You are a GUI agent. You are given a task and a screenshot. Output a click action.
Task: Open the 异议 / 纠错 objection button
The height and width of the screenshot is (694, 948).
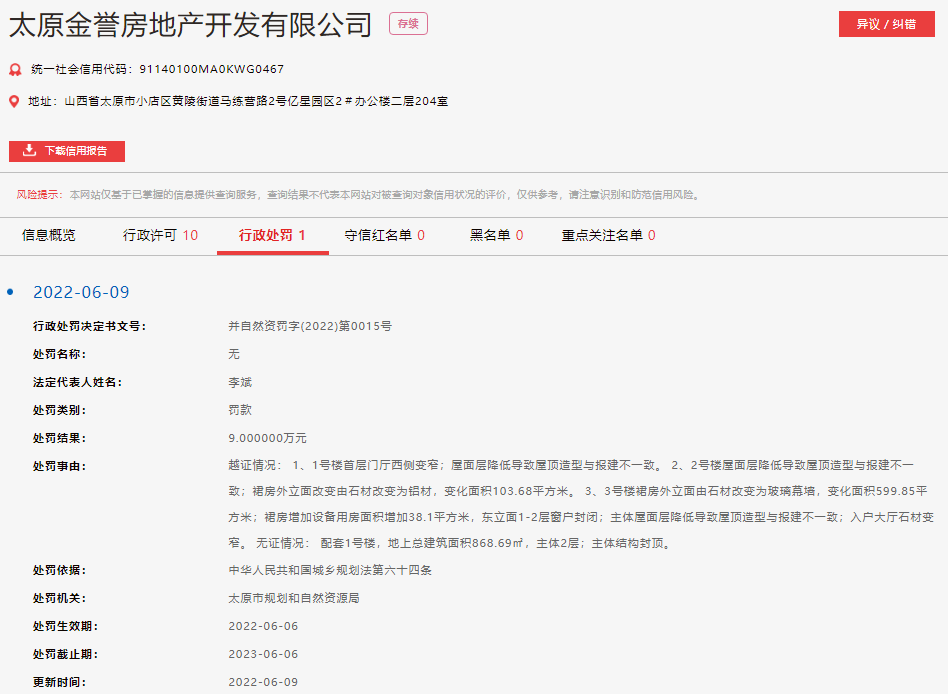pos(886,24)
